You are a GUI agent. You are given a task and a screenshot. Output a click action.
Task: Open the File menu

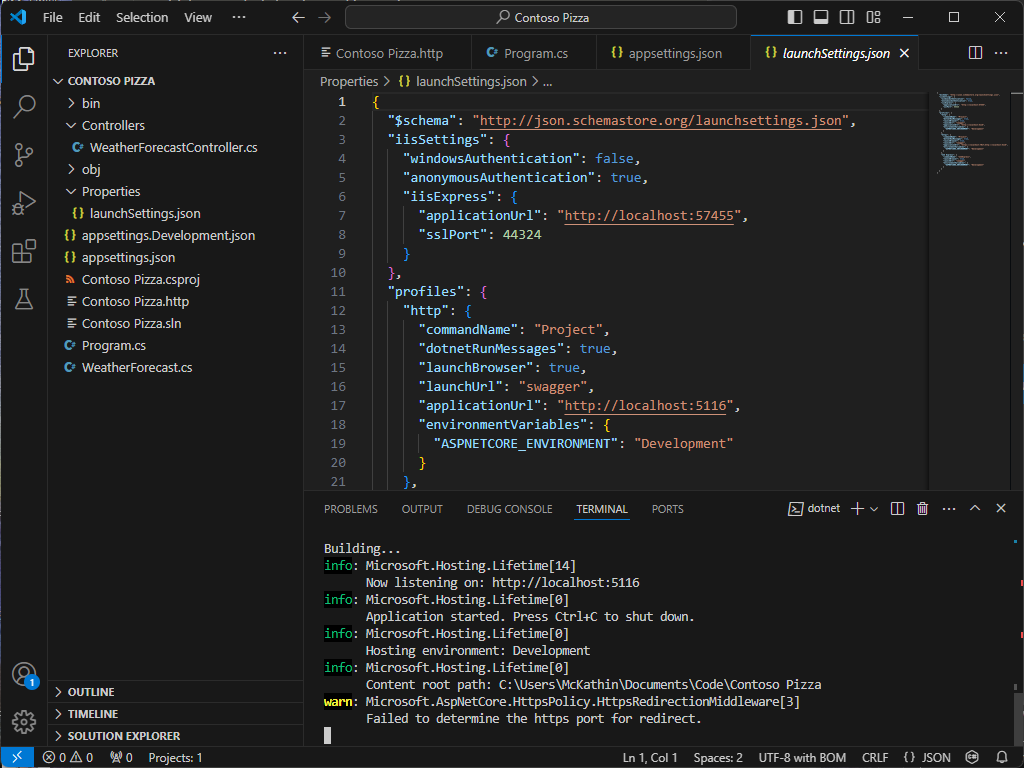click(53, 18)
